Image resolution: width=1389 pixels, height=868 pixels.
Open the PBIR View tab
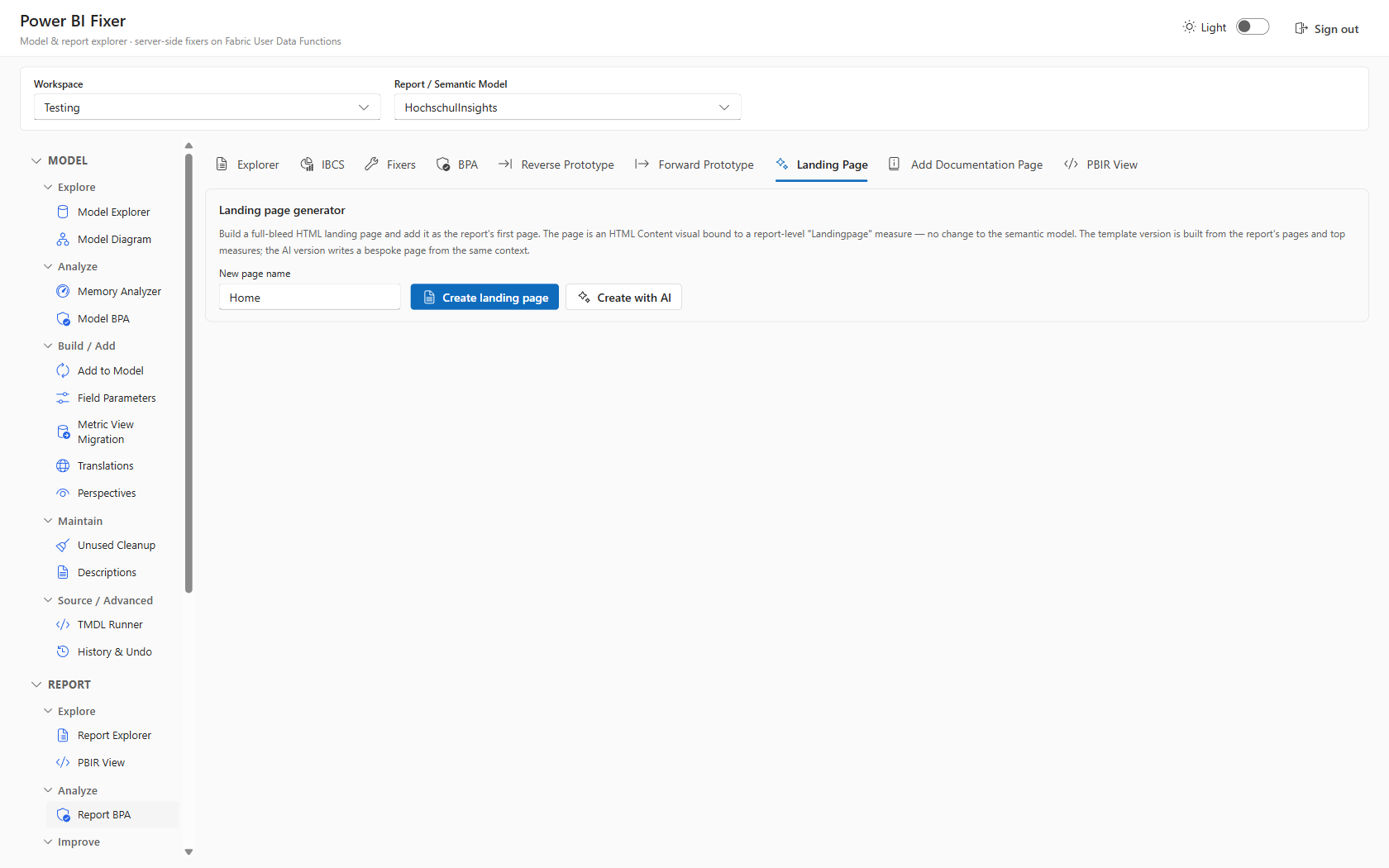coord(1100,165)
